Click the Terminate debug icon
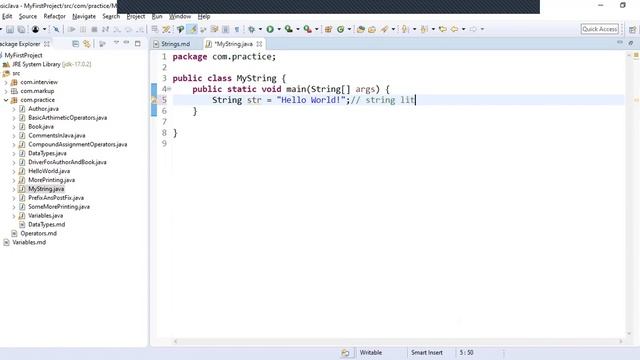640x360 pixels. [94, 29]
